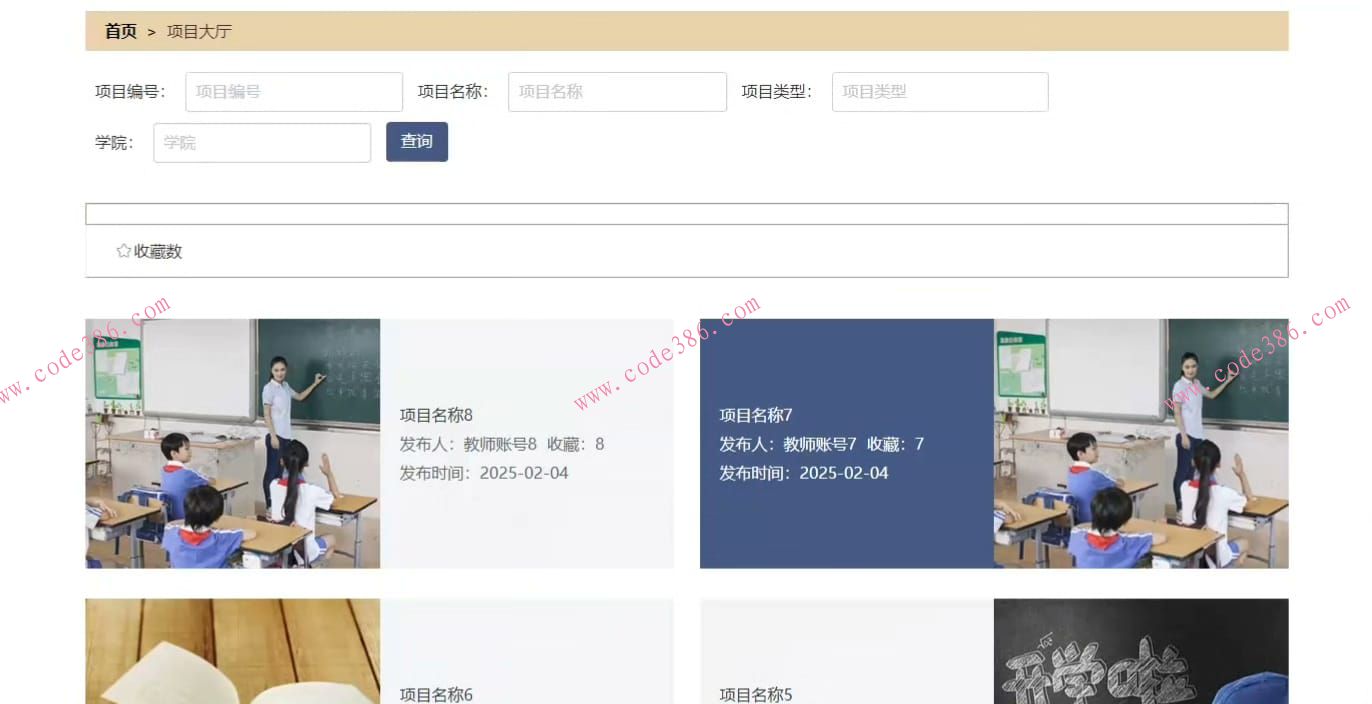Screen dimensions: 1372x704
Task: Select 项目大厅 in the breadcrumb trail
Action: point(199,31)
